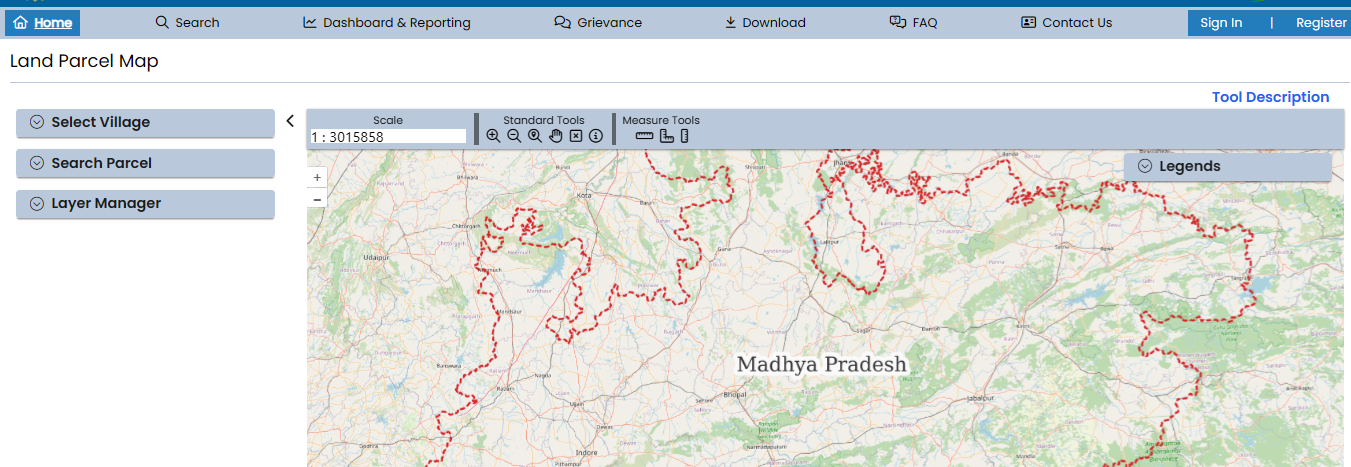Open the Tool Description link
The width and height of the screenshot is (1351, 467).
coord(1270,97)
